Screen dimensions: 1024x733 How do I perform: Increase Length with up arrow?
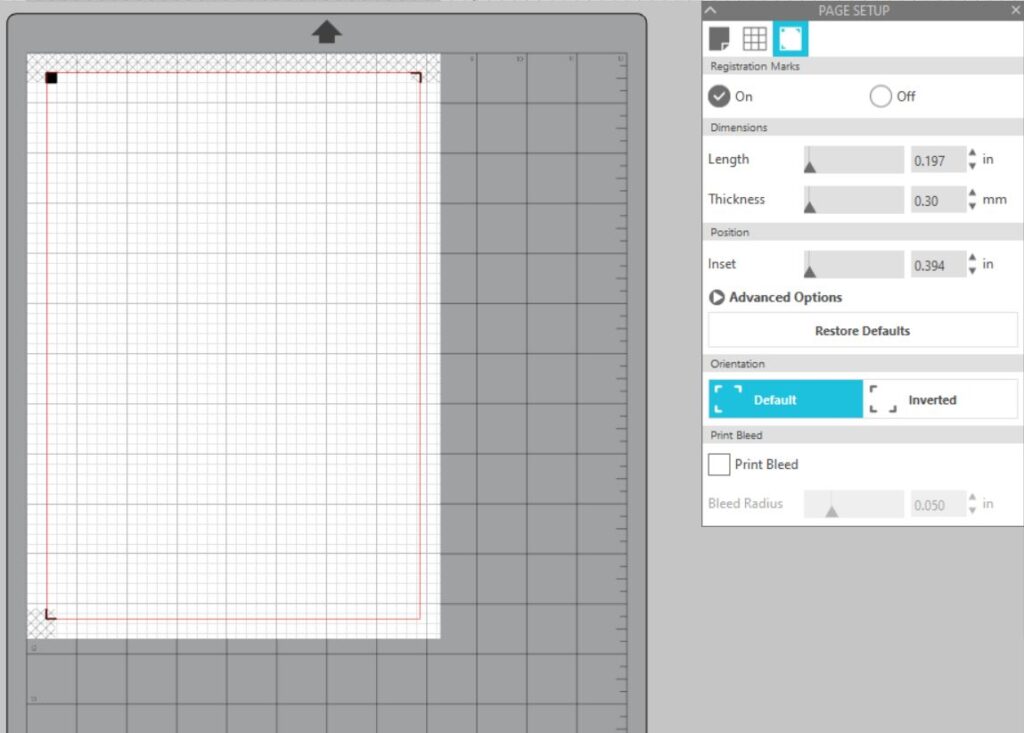click(x=972, y=153)
